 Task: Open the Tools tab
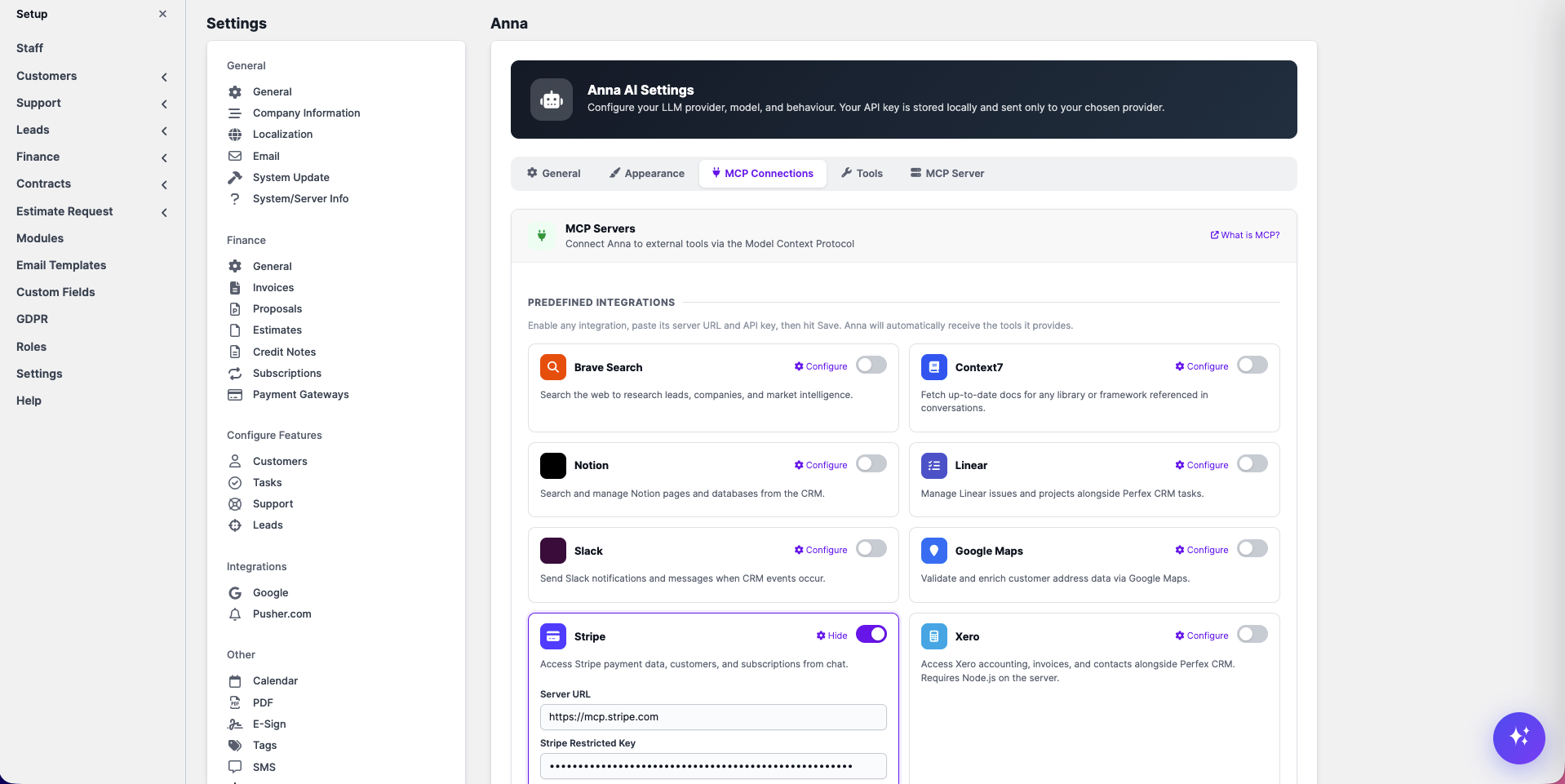[x=862, y=174]
